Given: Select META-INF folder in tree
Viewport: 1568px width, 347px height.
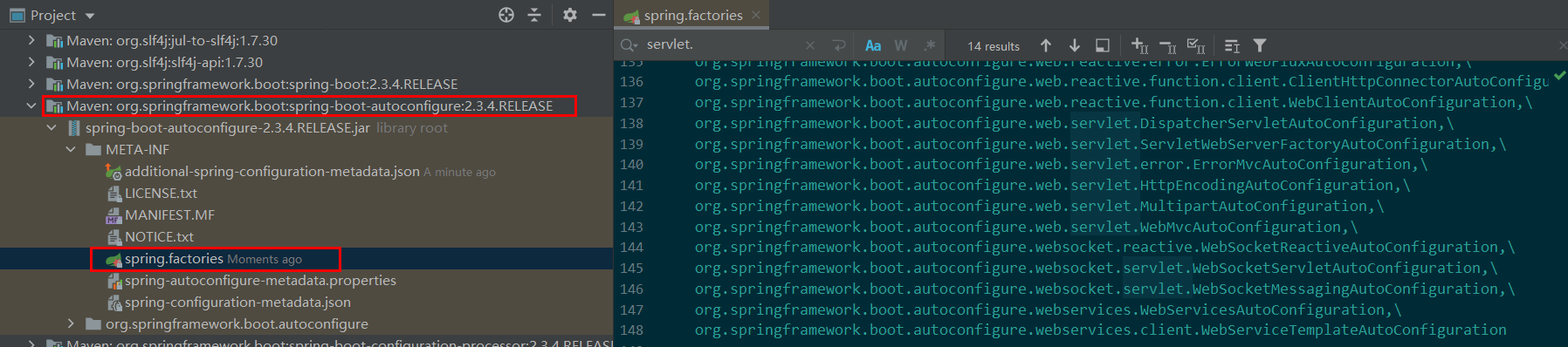Looking at the screenshot, I should [137, 149].
